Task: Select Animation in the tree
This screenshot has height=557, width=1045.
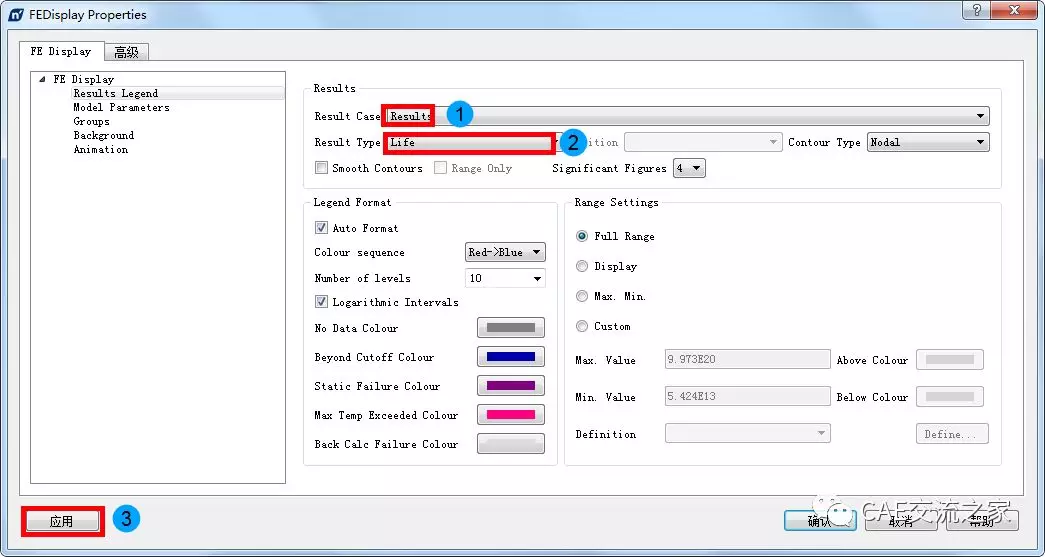Action: point(101,149)
